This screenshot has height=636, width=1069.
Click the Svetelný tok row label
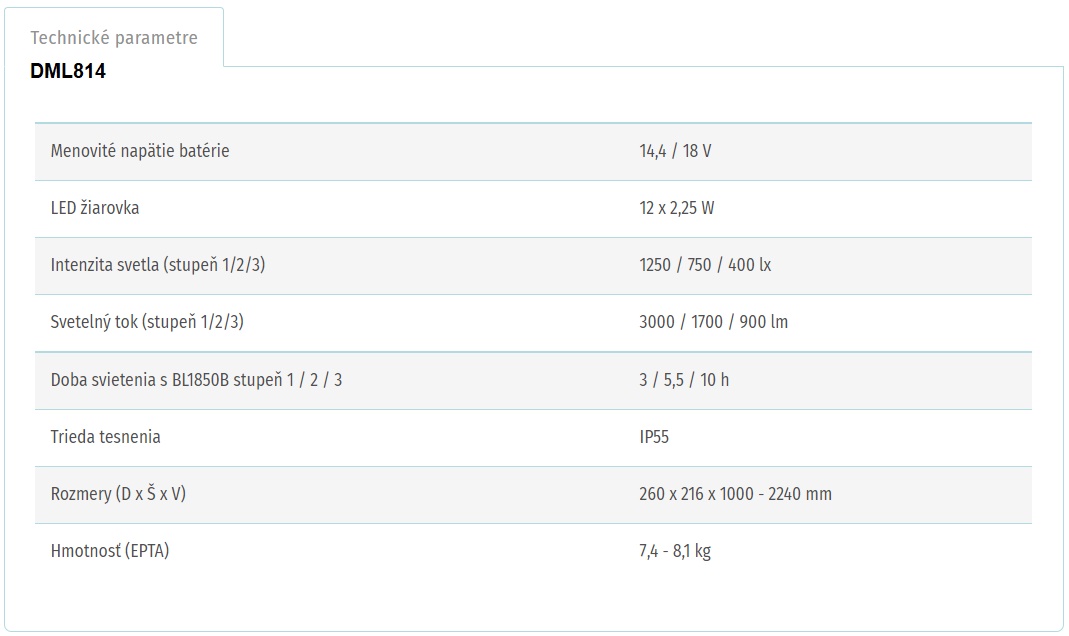point(147,322)
